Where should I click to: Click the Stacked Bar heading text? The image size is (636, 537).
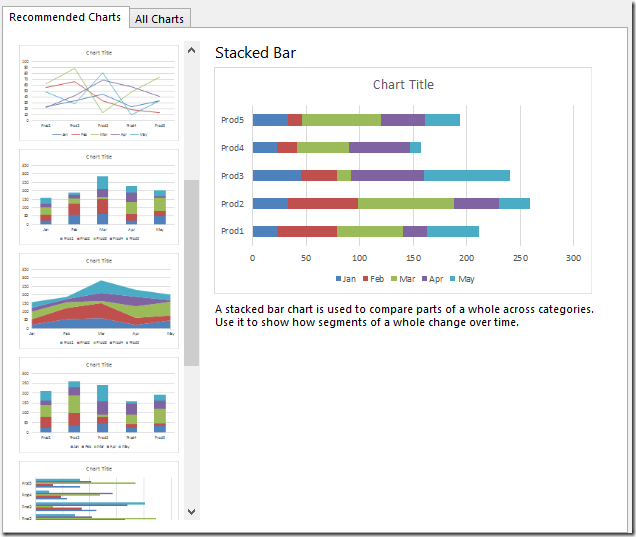(x=255, y=53)
